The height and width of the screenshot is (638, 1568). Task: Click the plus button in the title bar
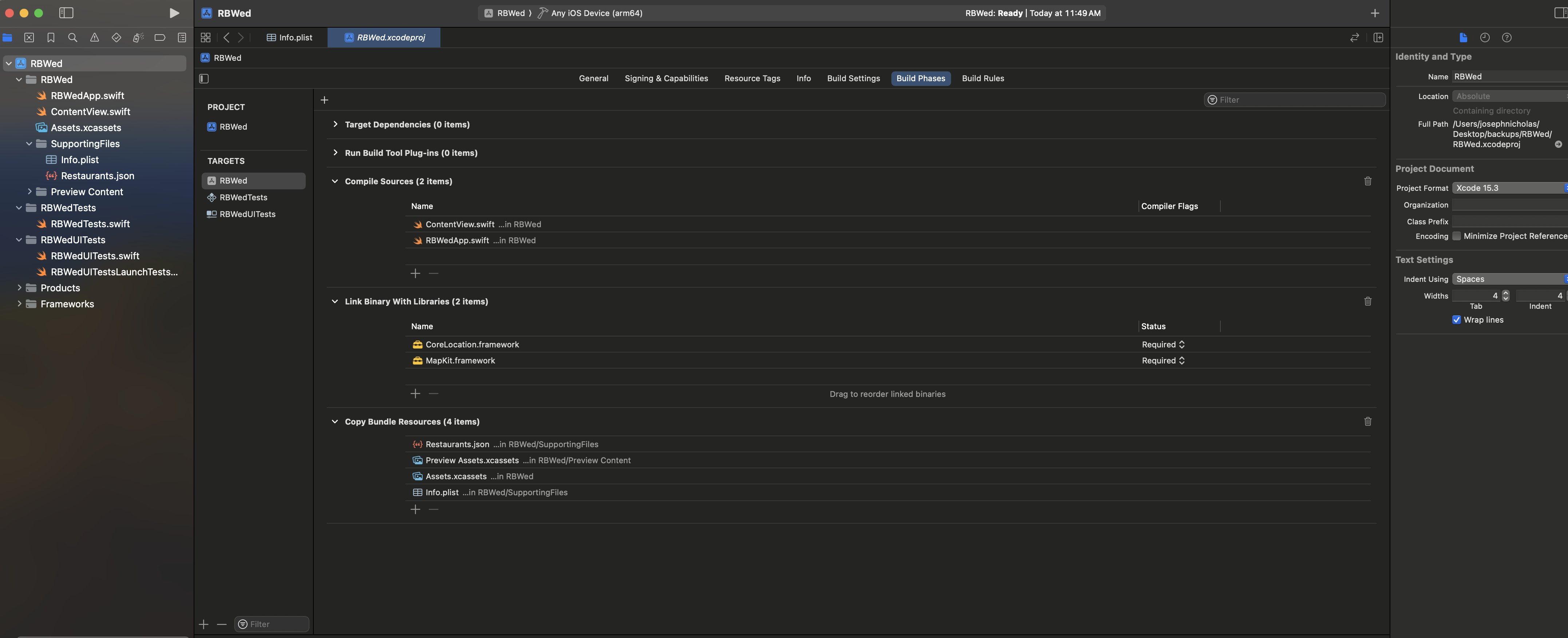pos(1374,13)
